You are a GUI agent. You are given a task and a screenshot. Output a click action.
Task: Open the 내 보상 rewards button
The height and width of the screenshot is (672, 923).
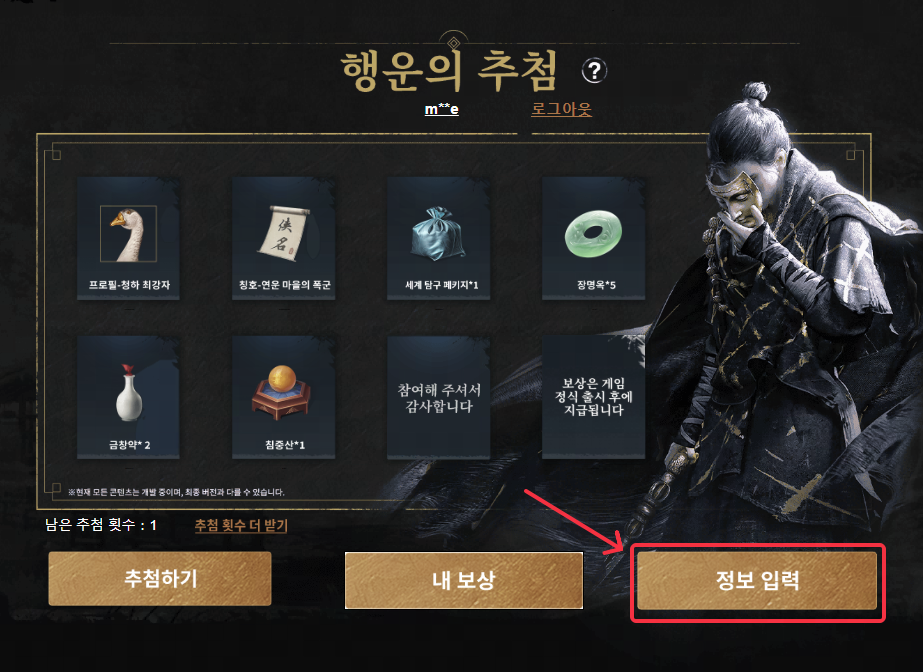(x=464, y=580)
